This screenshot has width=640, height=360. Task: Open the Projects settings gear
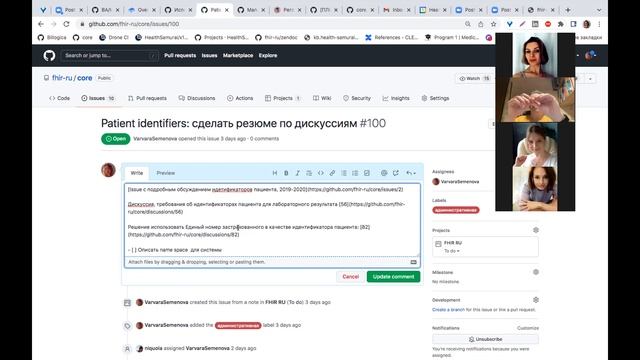tap(536, 230)
